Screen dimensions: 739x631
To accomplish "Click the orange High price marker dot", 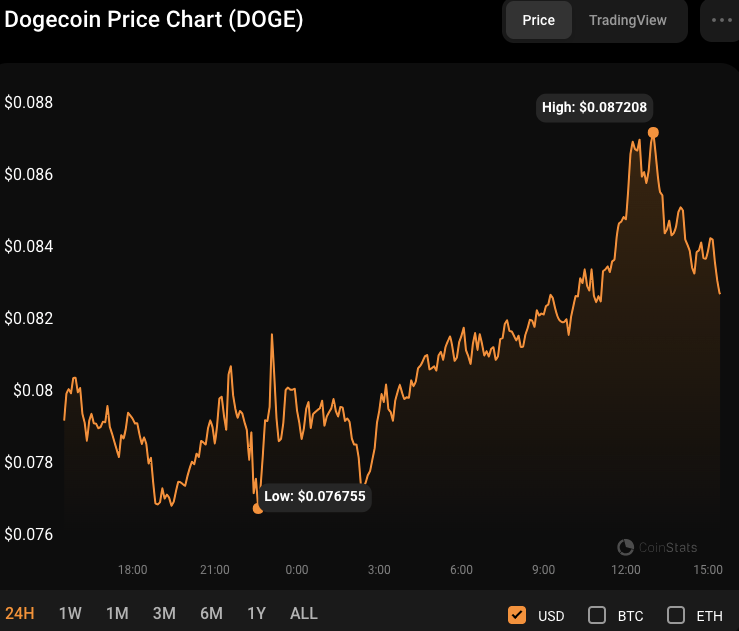I will point(653,132).
